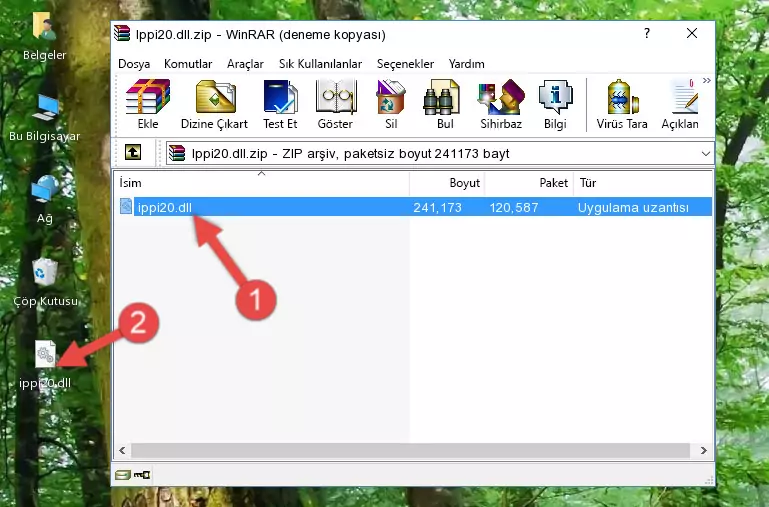Screen dimensions: 769x507
Task: Open the Komutlar menu
Action: pyautogui.click(x=188, y=64)
